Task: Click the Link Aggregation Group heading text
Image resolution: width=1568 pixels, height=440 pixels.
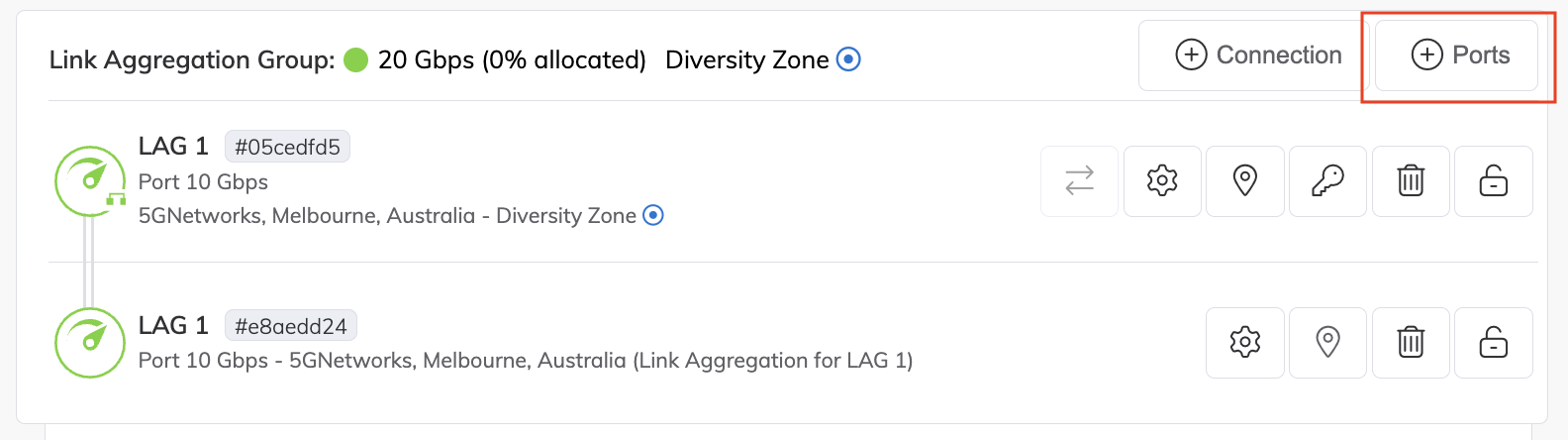Action: click(192, 60)
